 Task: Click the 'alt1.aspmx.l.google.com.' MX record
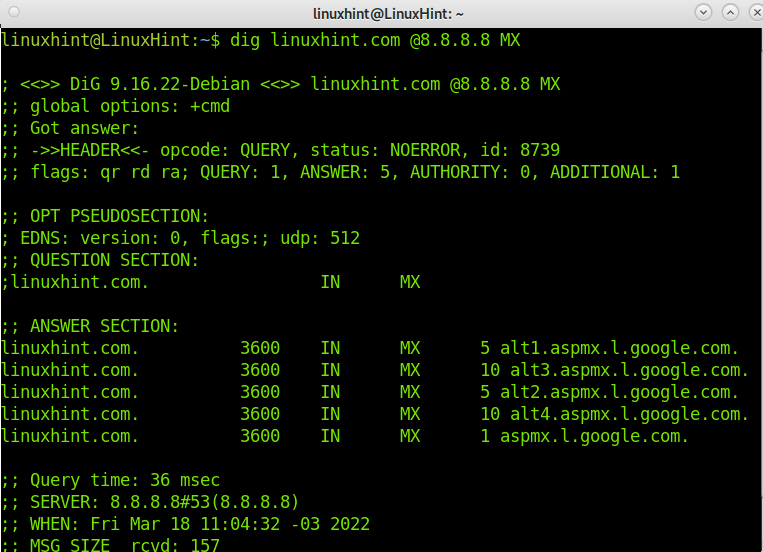[619, 348]
